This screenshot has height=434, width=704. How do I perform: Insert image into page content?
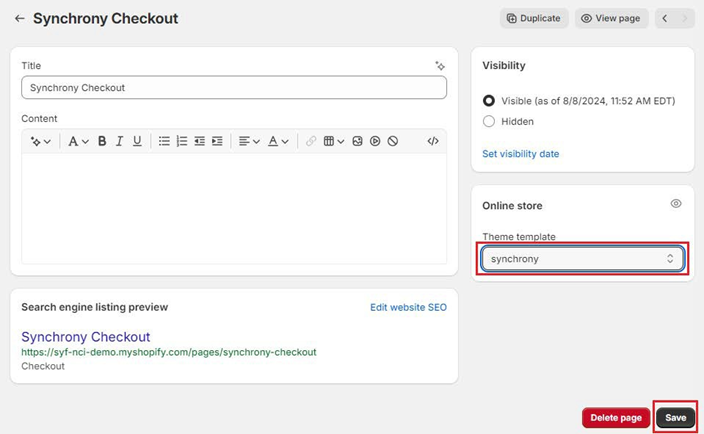tap(357, 141)
